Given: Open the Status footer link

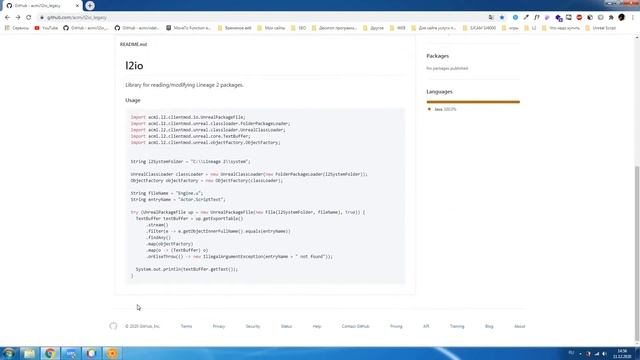Looking at the screenshot, I should pos(286,327).
